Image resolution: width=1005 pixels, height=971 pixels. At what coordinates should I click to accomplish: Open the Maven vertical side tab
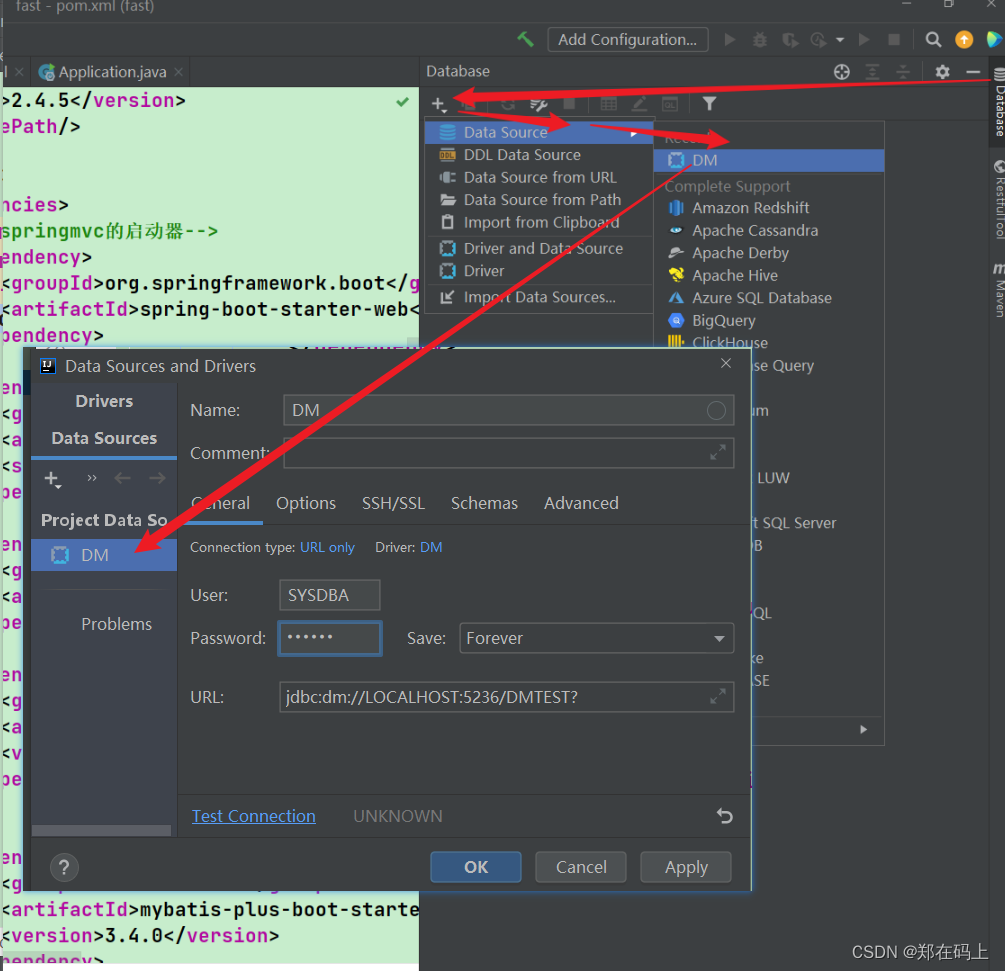999,288
